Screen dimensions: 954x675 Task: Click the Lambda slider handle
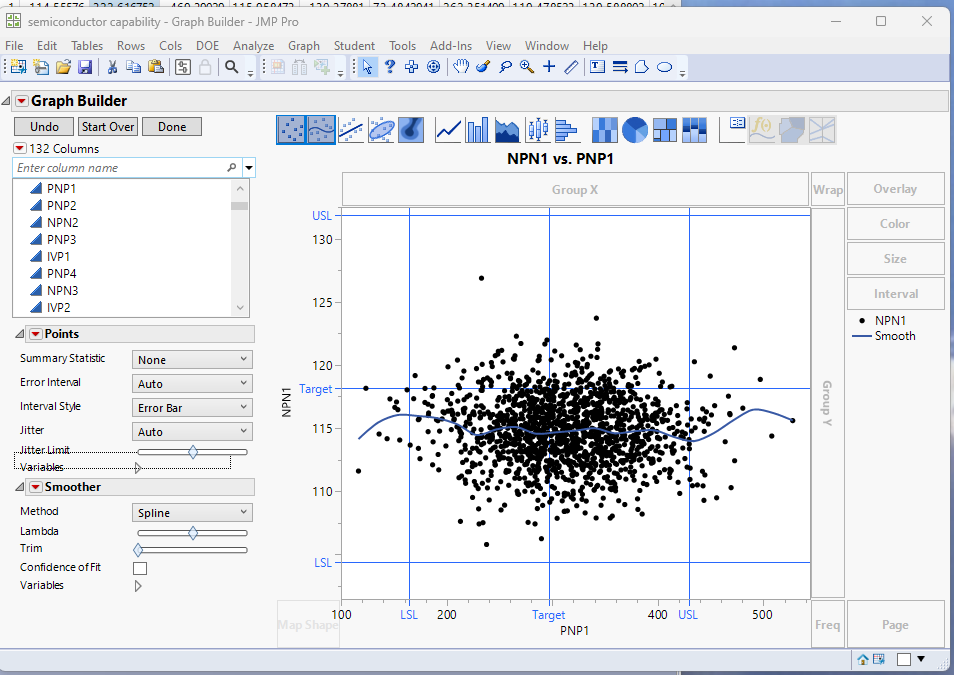tap(193, 533)
